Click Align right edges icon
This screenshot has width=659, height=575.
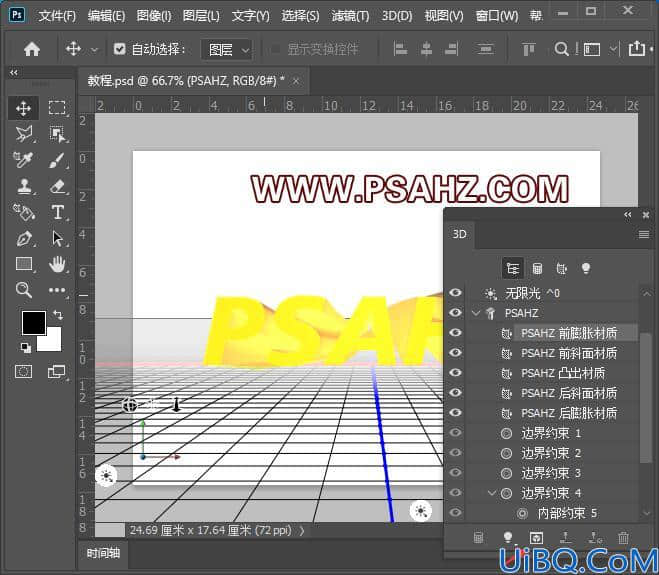(451, 49)
